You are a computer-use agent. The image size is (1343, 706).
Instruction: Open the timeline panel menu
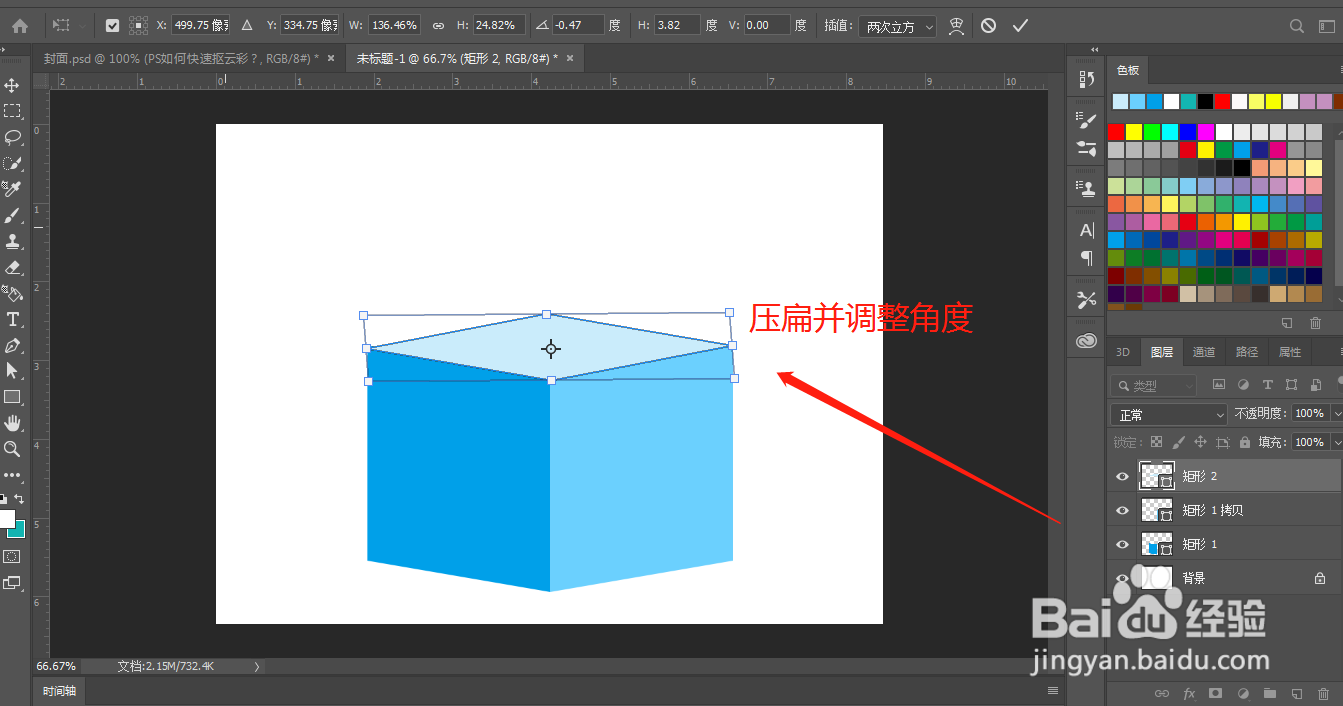pos(1052,691)
